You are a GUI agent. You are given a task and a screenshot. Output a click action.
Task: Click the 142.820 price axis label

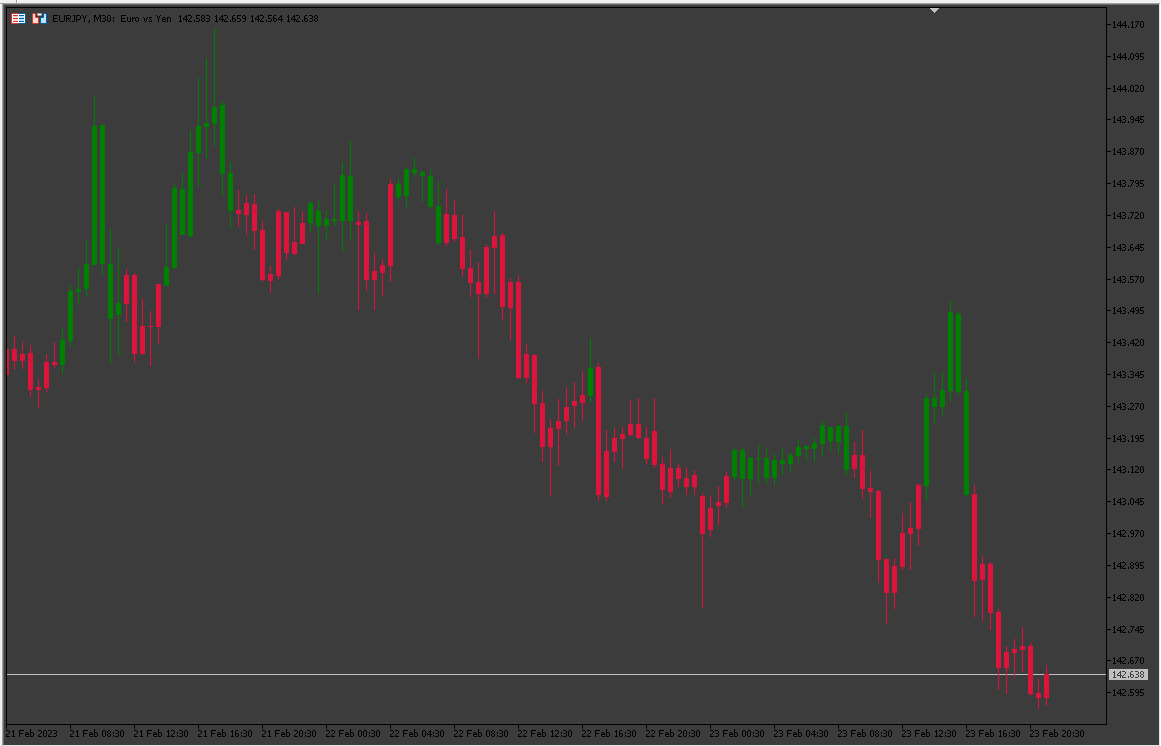click(1128, 598)
